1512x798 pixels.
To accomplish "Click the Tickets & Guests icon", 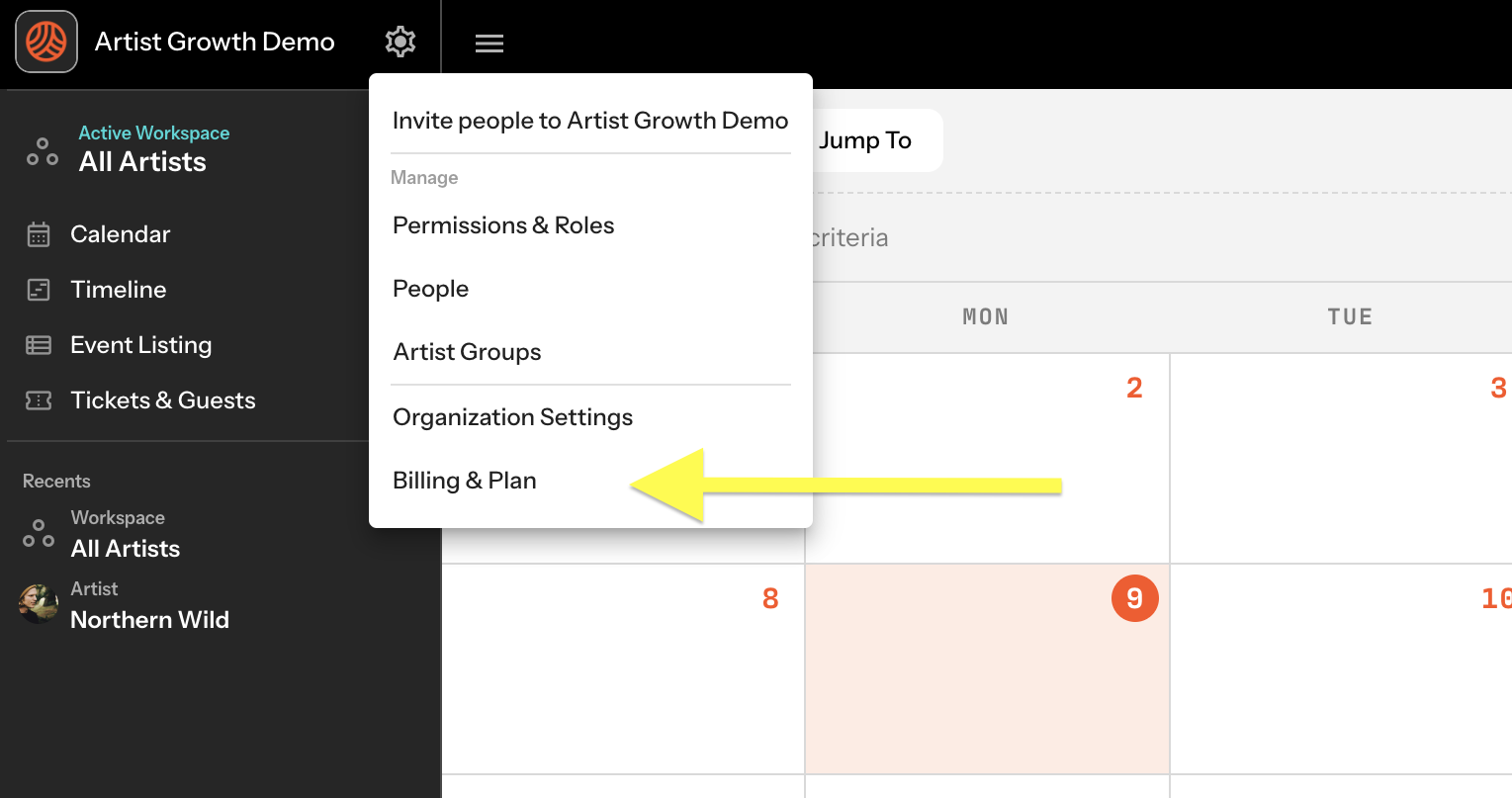I will [x=39, y=400].
